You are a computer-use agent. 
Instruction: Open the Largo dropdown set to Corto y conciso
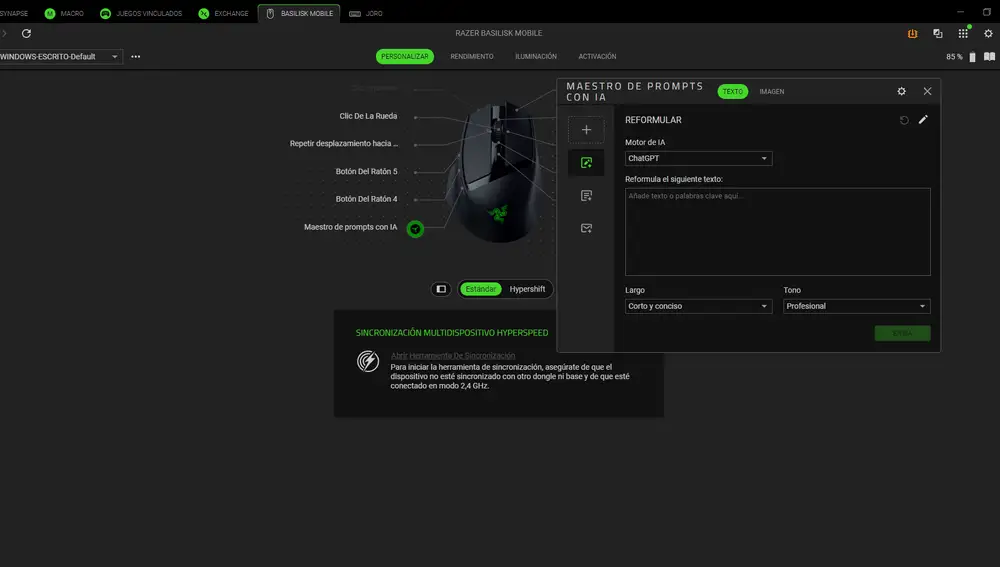point(698,306)
